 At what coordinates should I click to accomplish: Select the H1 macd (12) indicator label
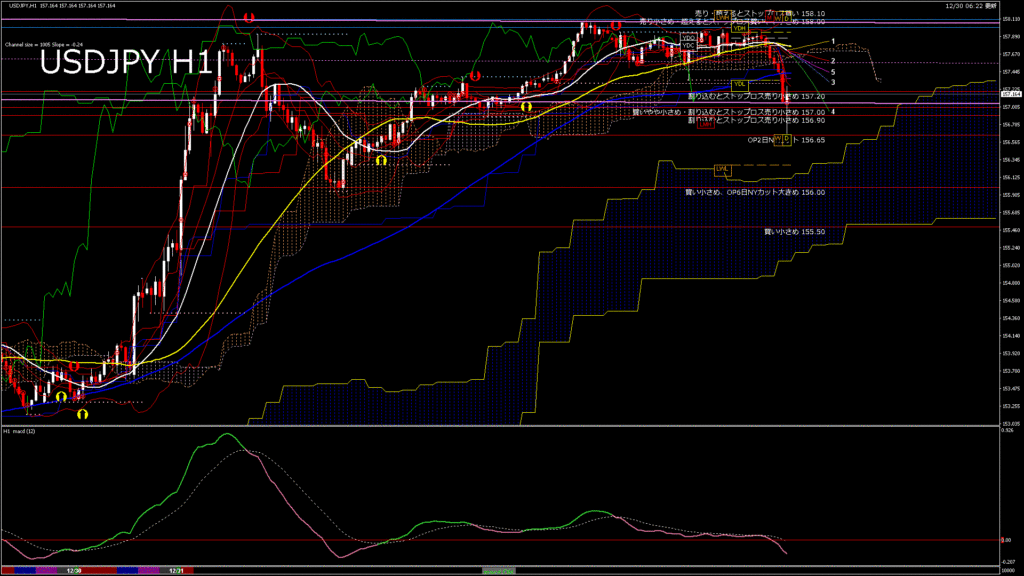tap(20, 431)
